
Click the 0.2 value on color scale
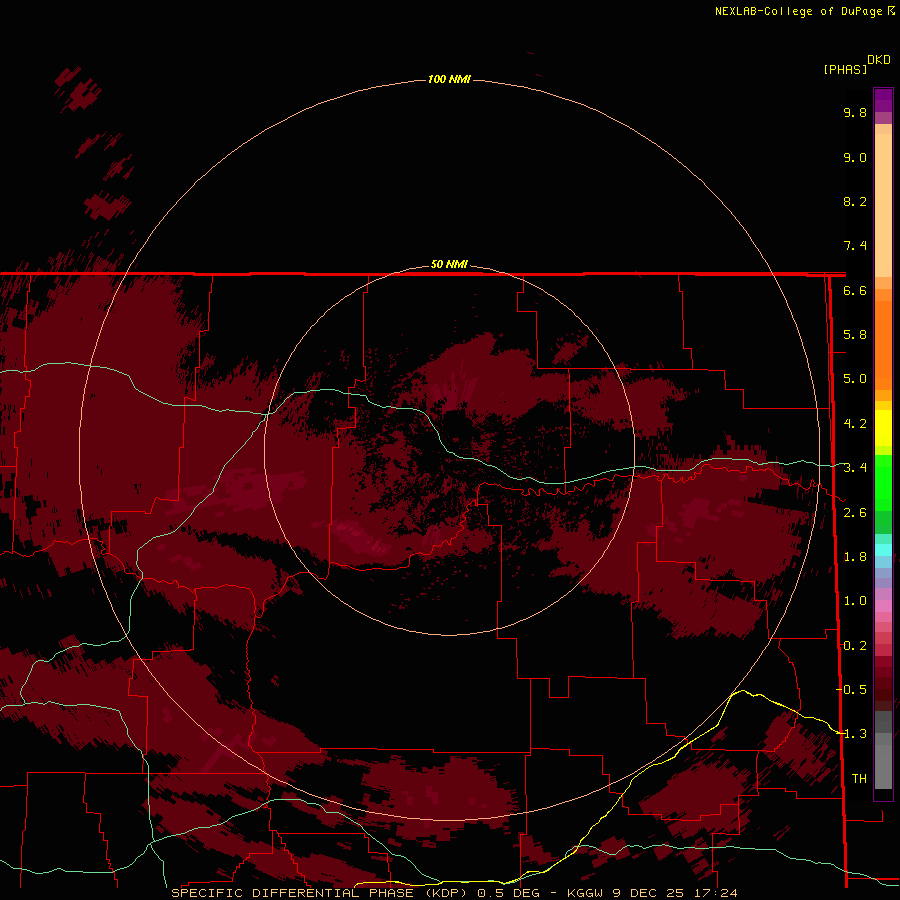(855, 646)
